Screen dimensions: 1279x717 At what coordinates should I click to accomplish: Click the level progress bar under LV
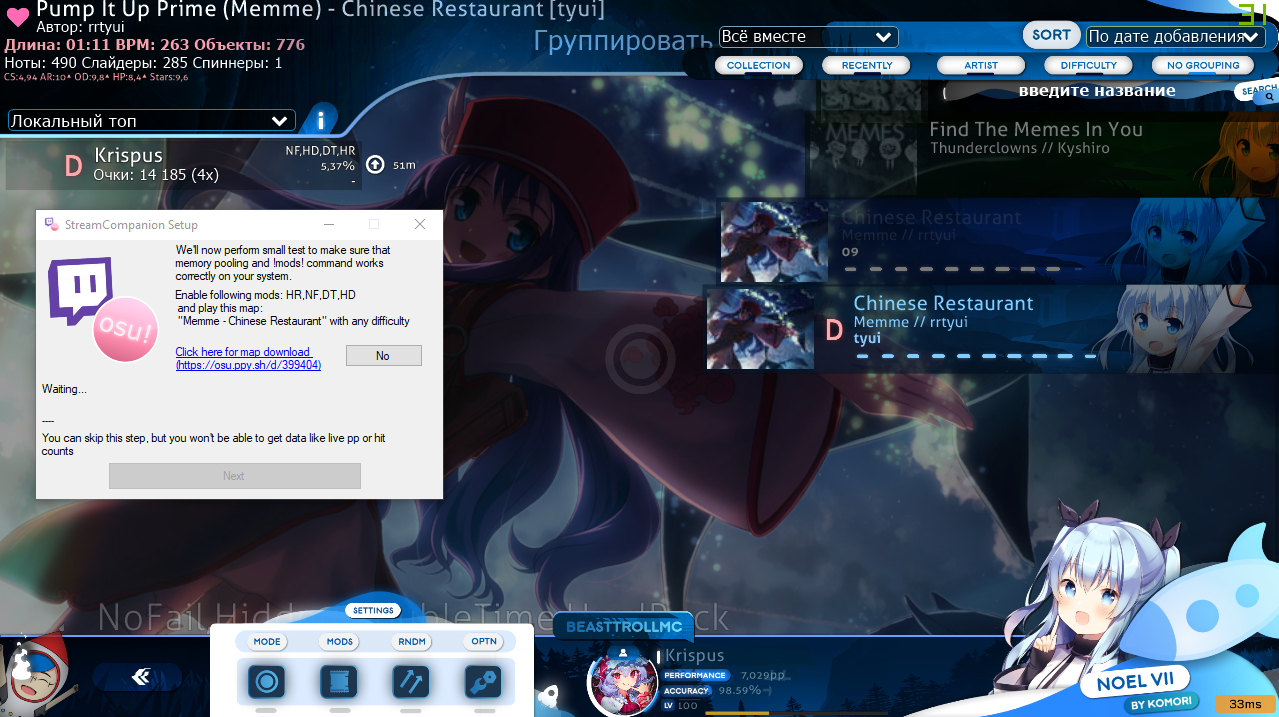(x=797, y=712)
